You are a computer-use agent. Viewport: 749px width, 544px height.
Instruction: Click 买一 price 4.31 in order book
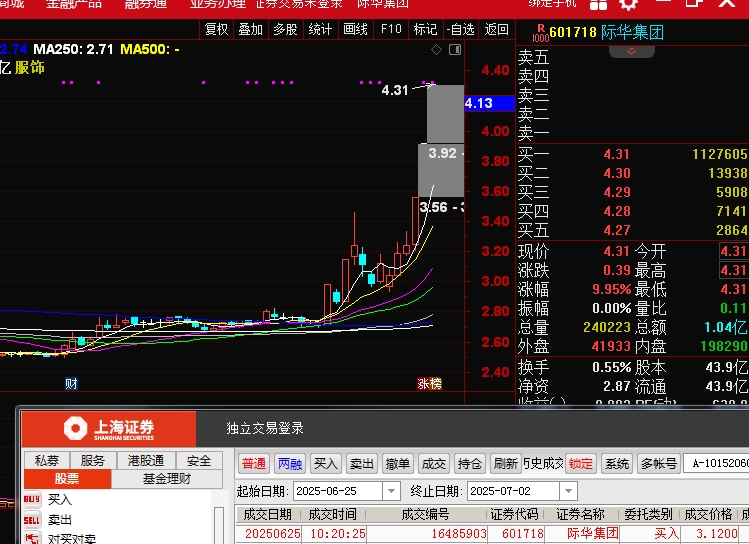point(616,154)
